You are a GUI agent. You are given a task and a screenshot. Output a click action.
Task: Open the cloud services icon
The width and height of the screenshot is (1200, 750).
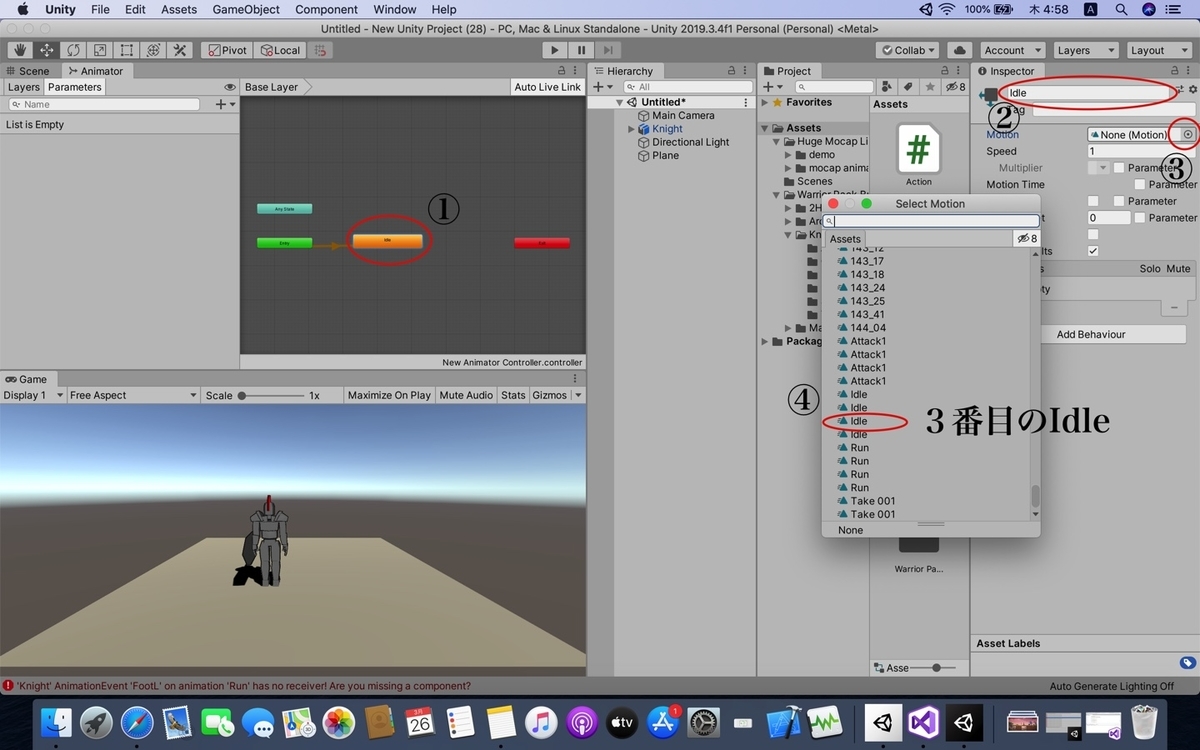click(x=959, y=50)
